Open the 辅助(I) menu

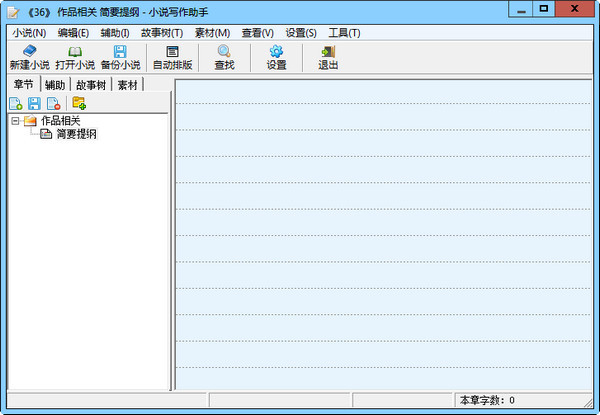click(115, 33)
